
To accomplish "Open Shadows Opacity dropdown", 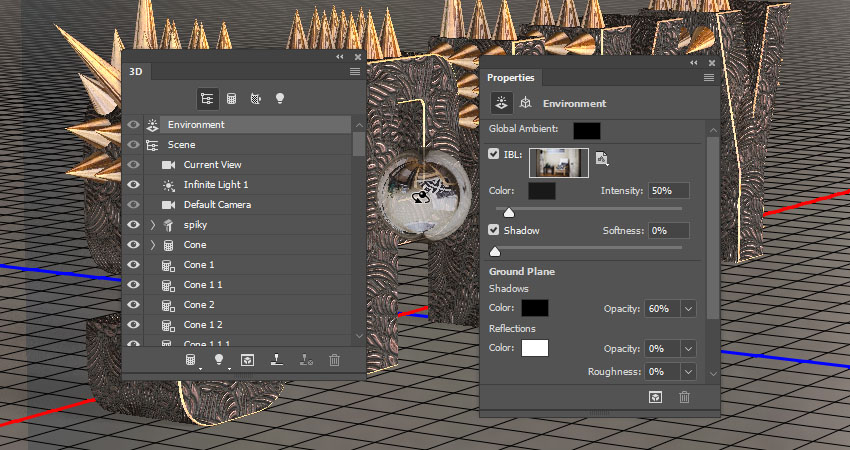I will coord(688,308).
